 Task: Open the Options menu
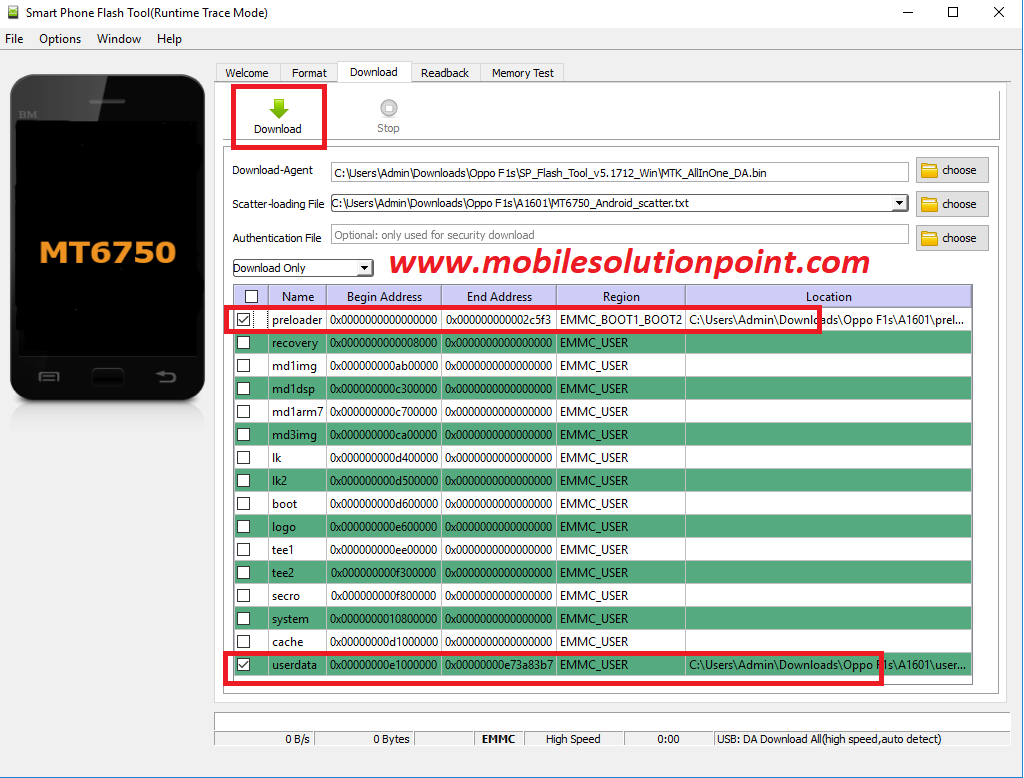coord(60,39)
